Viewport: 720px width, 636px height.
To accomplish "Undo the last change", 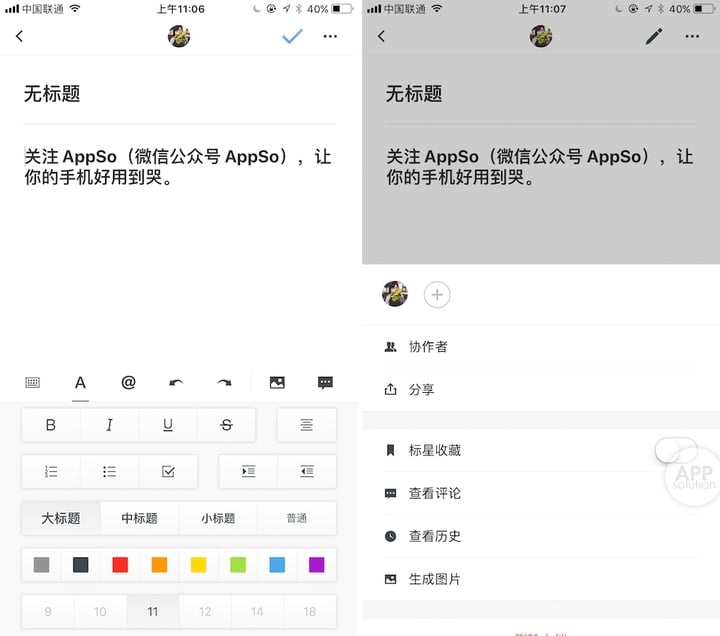I will click(176, 383).
